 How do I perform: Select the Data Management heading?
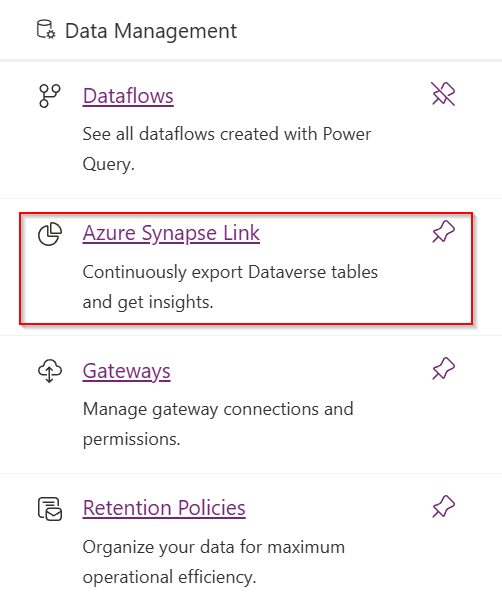(x=151, y=31)
